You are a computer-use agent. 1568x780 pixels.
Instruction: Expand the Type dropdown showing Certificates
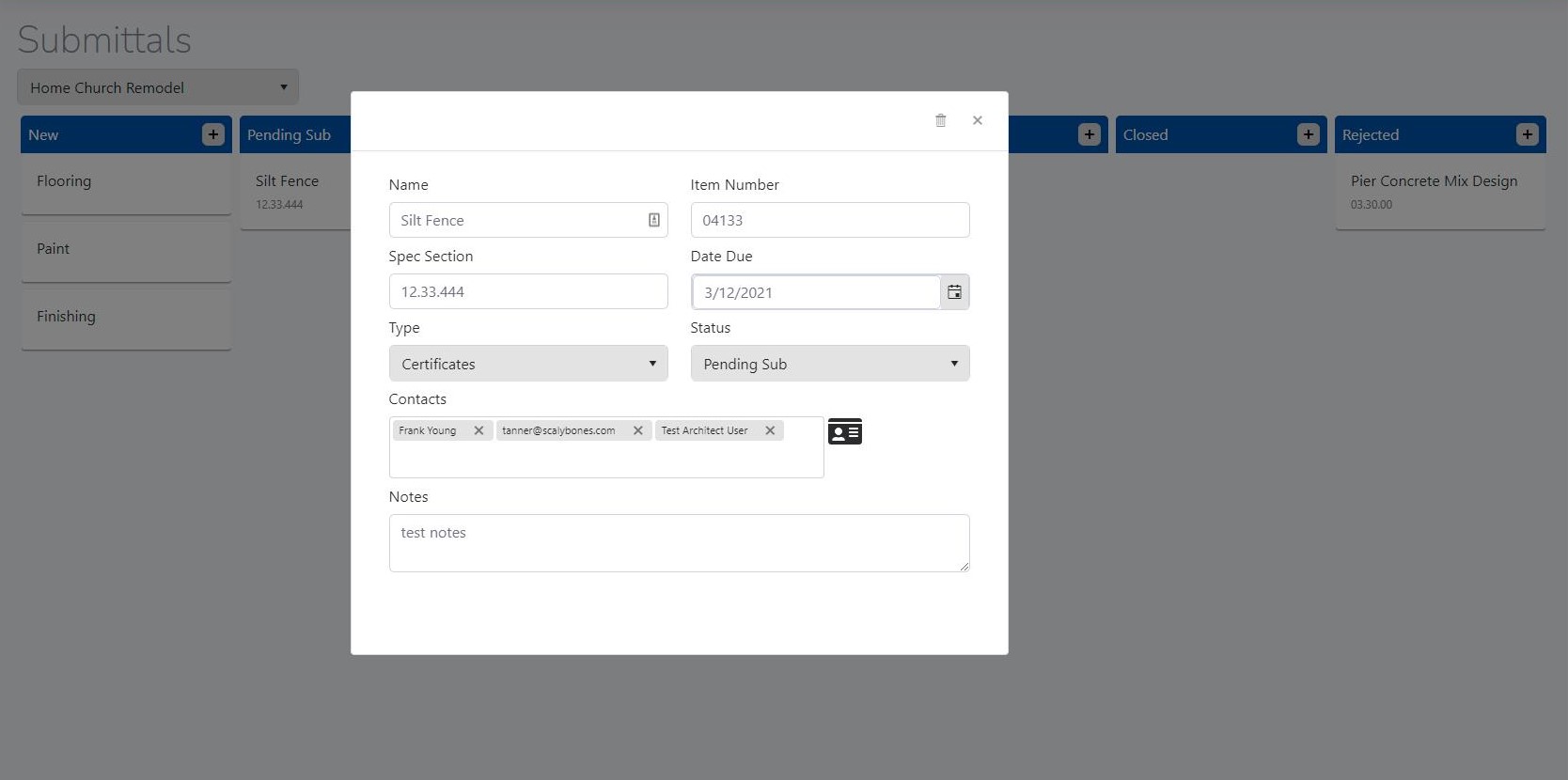tap(528, 364)
